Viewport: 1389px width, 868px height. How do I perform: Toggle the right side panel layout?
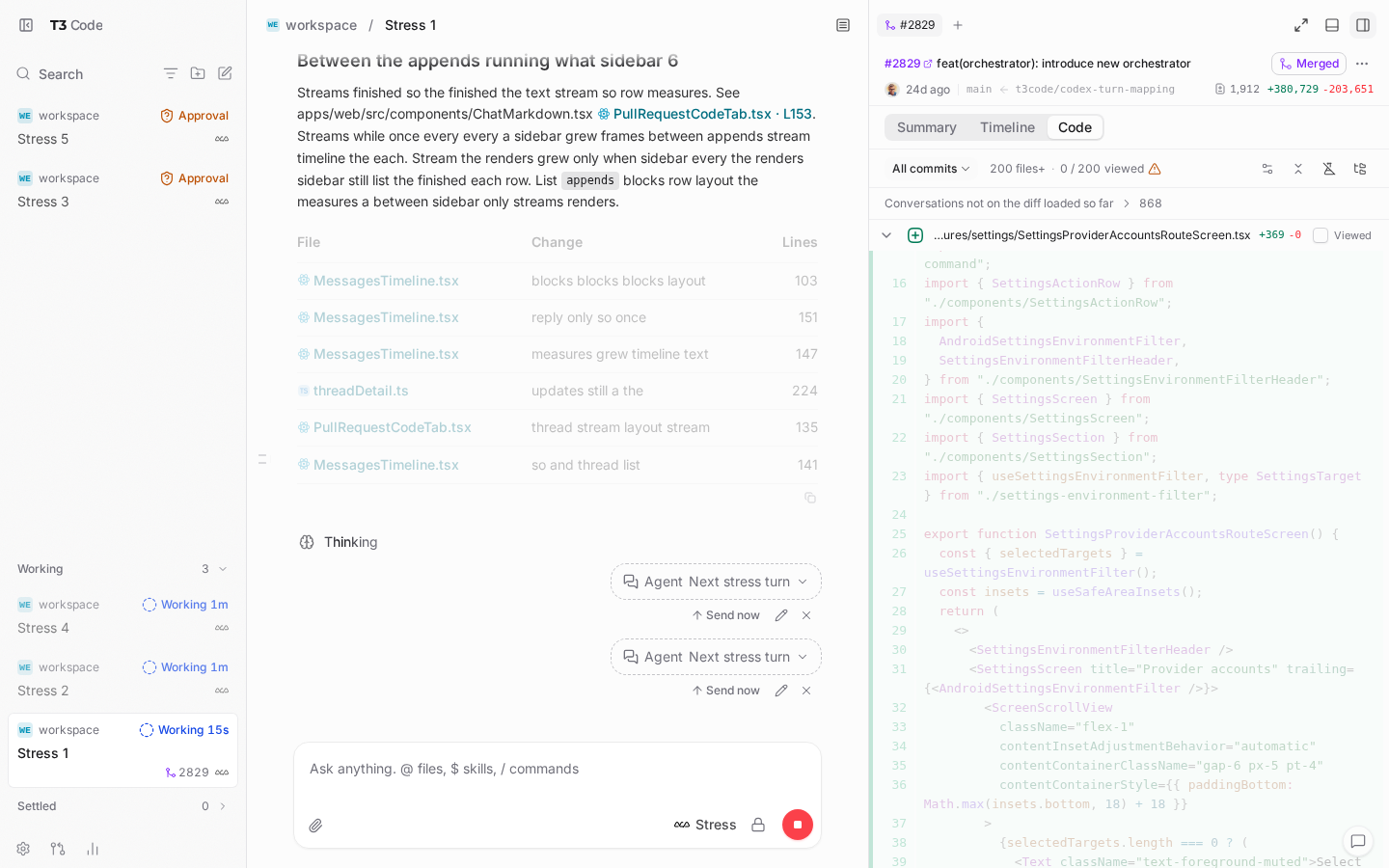[1363, 25]
